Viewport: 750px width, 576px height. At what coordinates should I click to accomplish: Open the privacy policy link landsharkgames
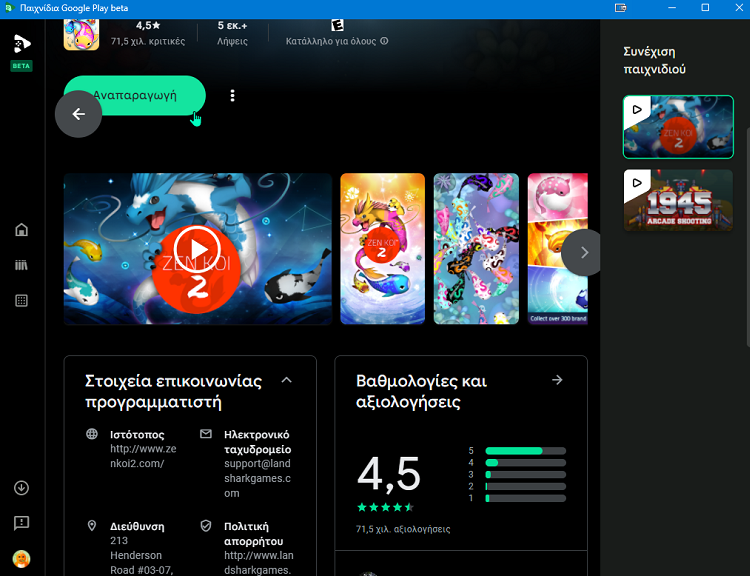point(259,563)
